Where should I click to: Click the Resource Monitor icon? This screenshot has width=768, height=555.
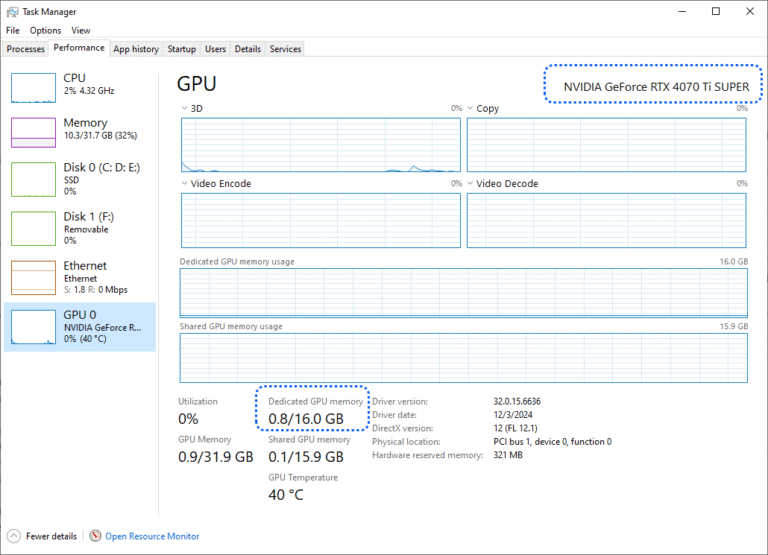(95, 536)
